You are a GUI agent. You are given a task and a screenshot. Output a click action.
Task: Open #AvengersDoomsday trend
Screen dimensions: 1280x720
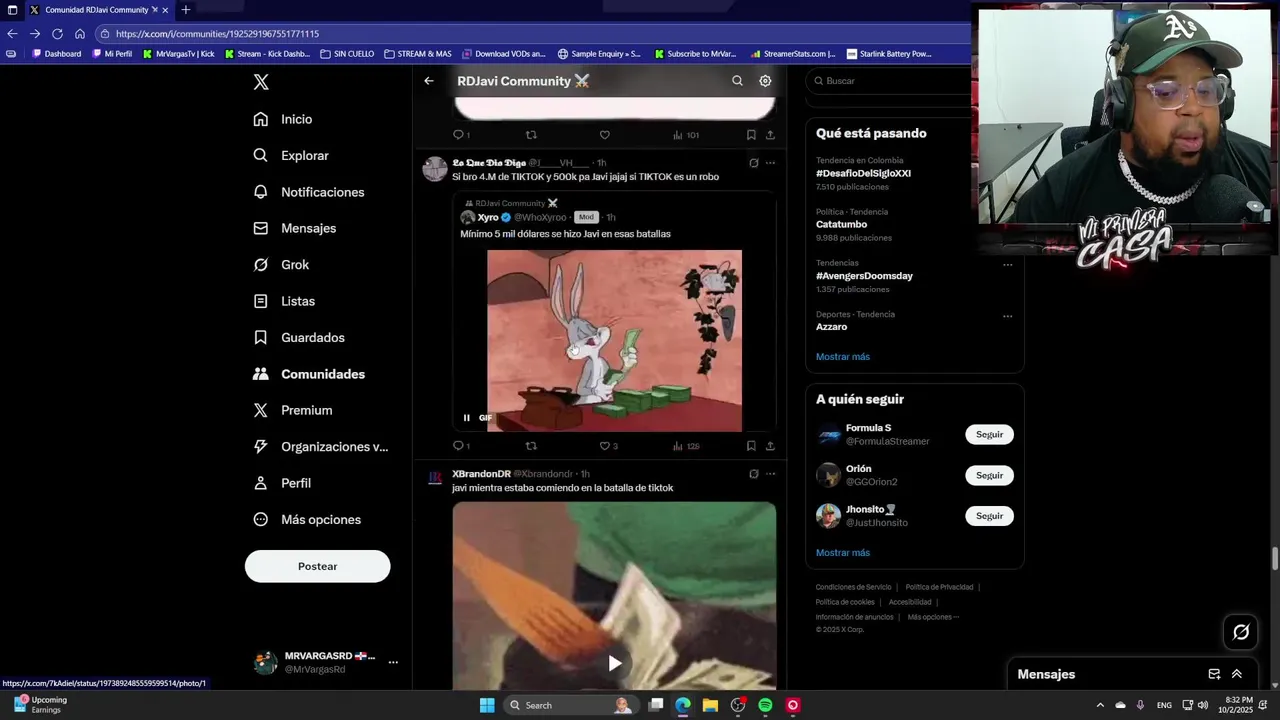(864, 276)
